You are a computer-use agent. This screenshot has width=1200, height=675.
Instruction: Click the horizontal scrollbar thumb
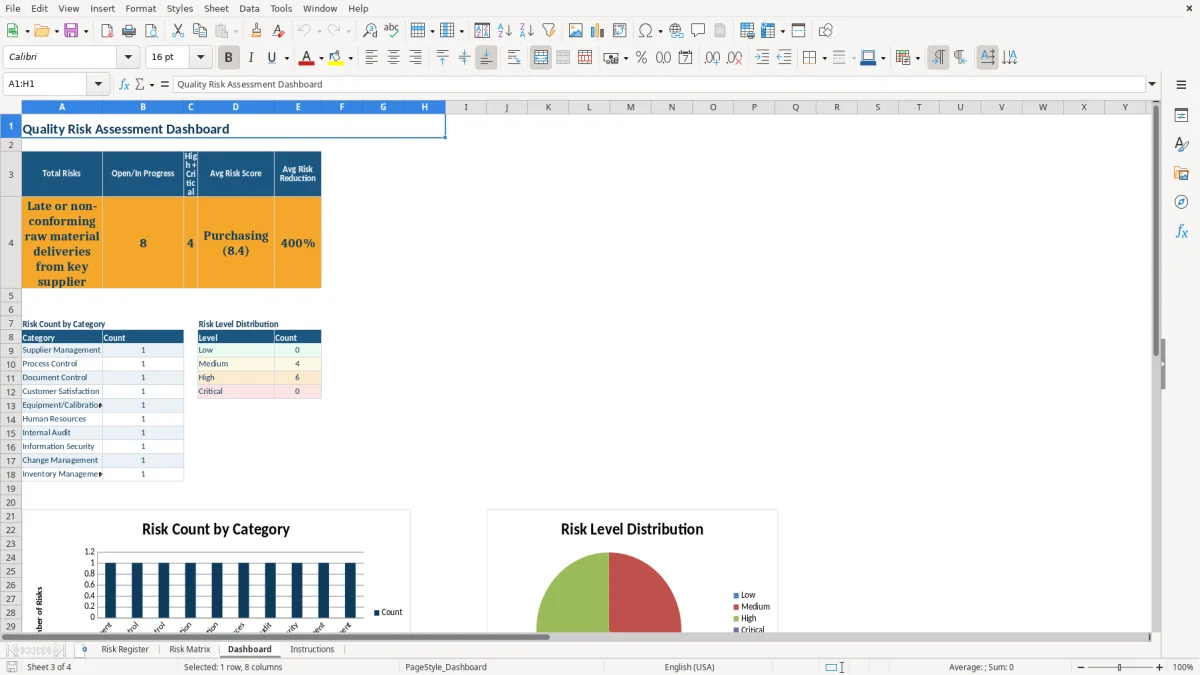coord(276,636)
